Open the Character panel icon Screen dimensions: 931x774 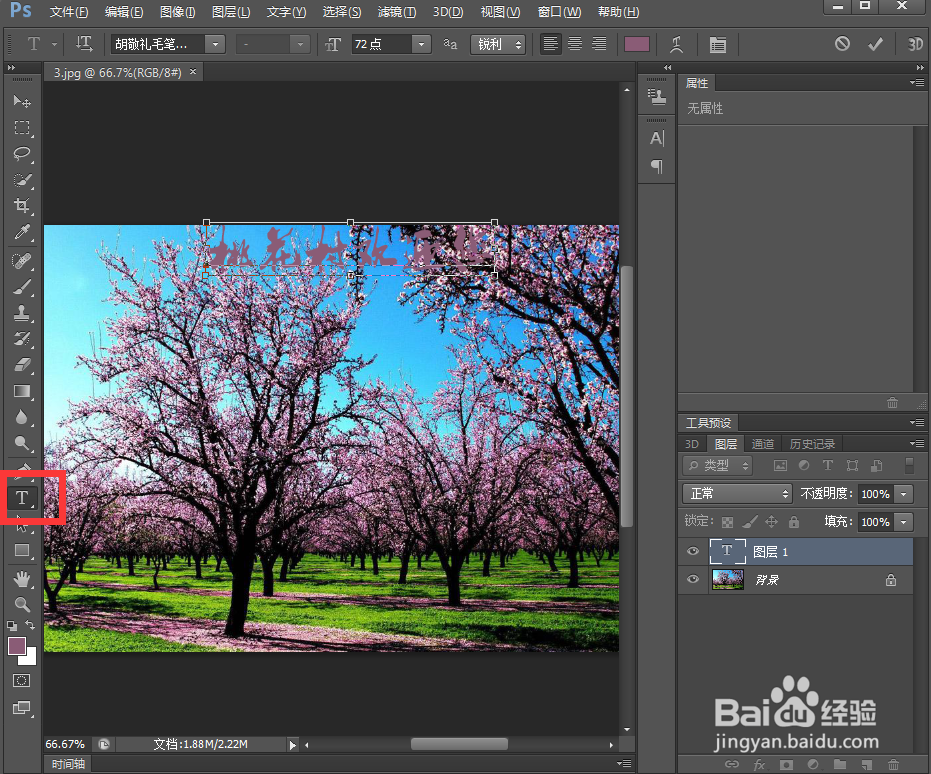[656, 138]
